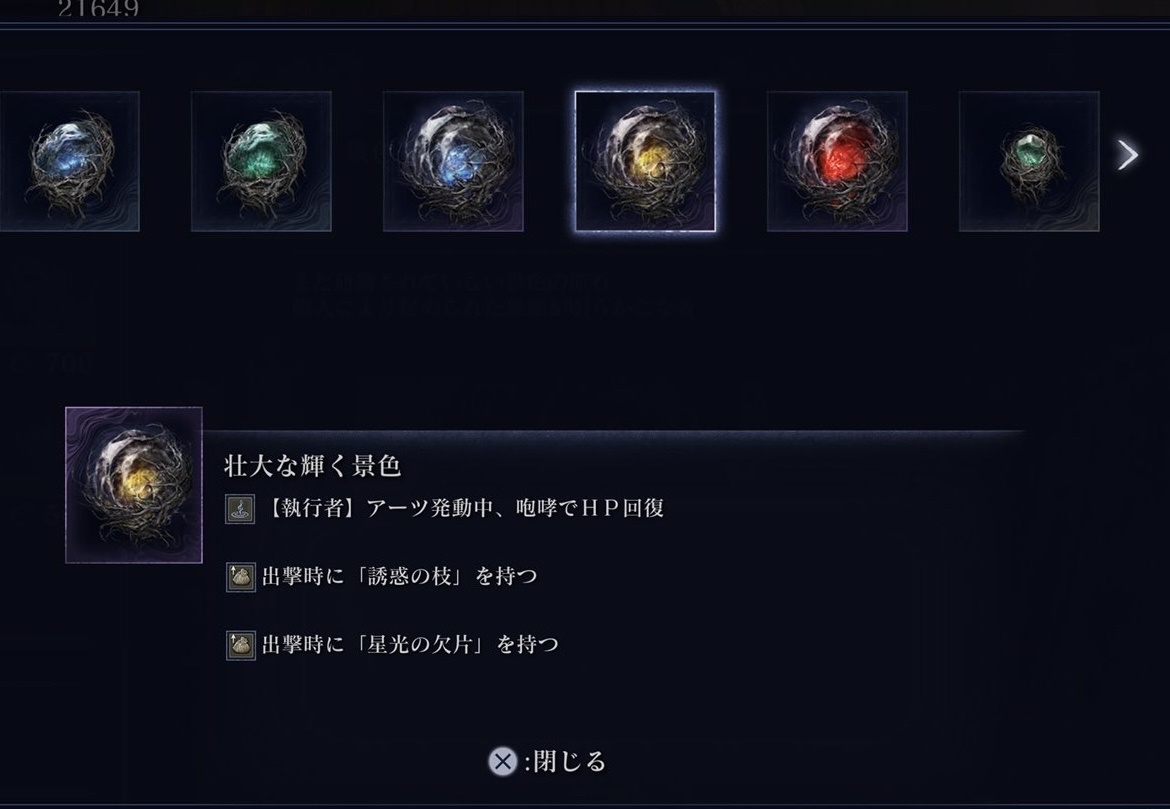The height and width of the screenshot is (809, 1170).
Task: Click the relic title 壮大な輝く景色
Action: [313, 466]
